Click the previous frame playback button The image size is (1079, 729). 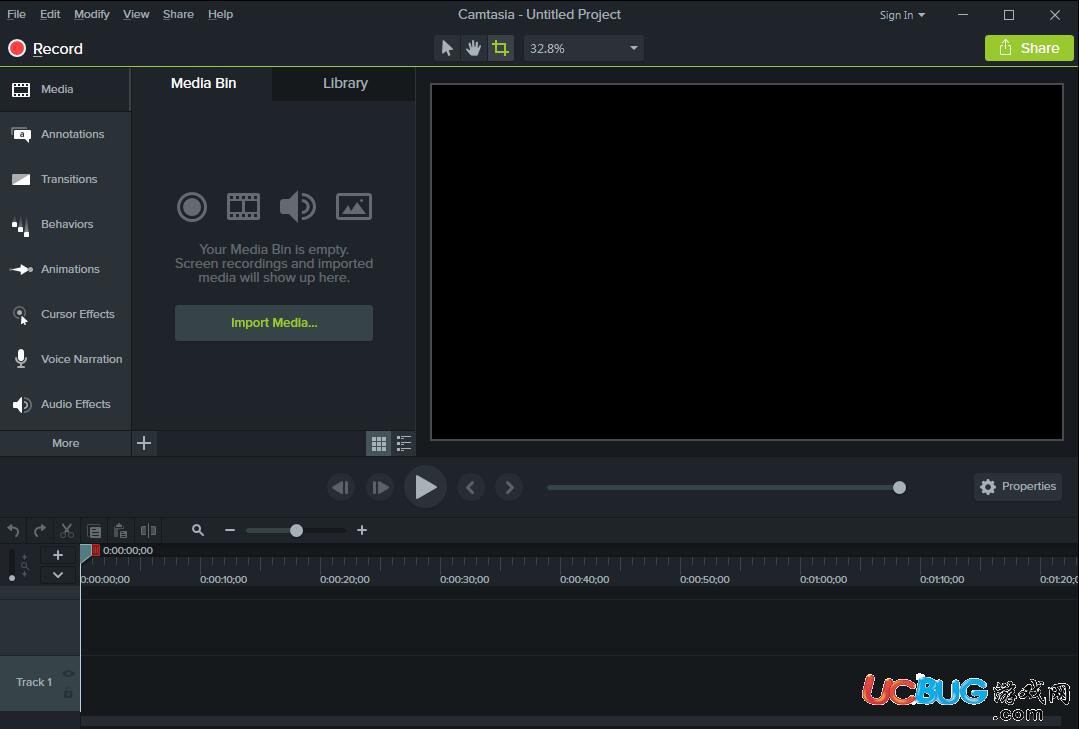point(341,487)
